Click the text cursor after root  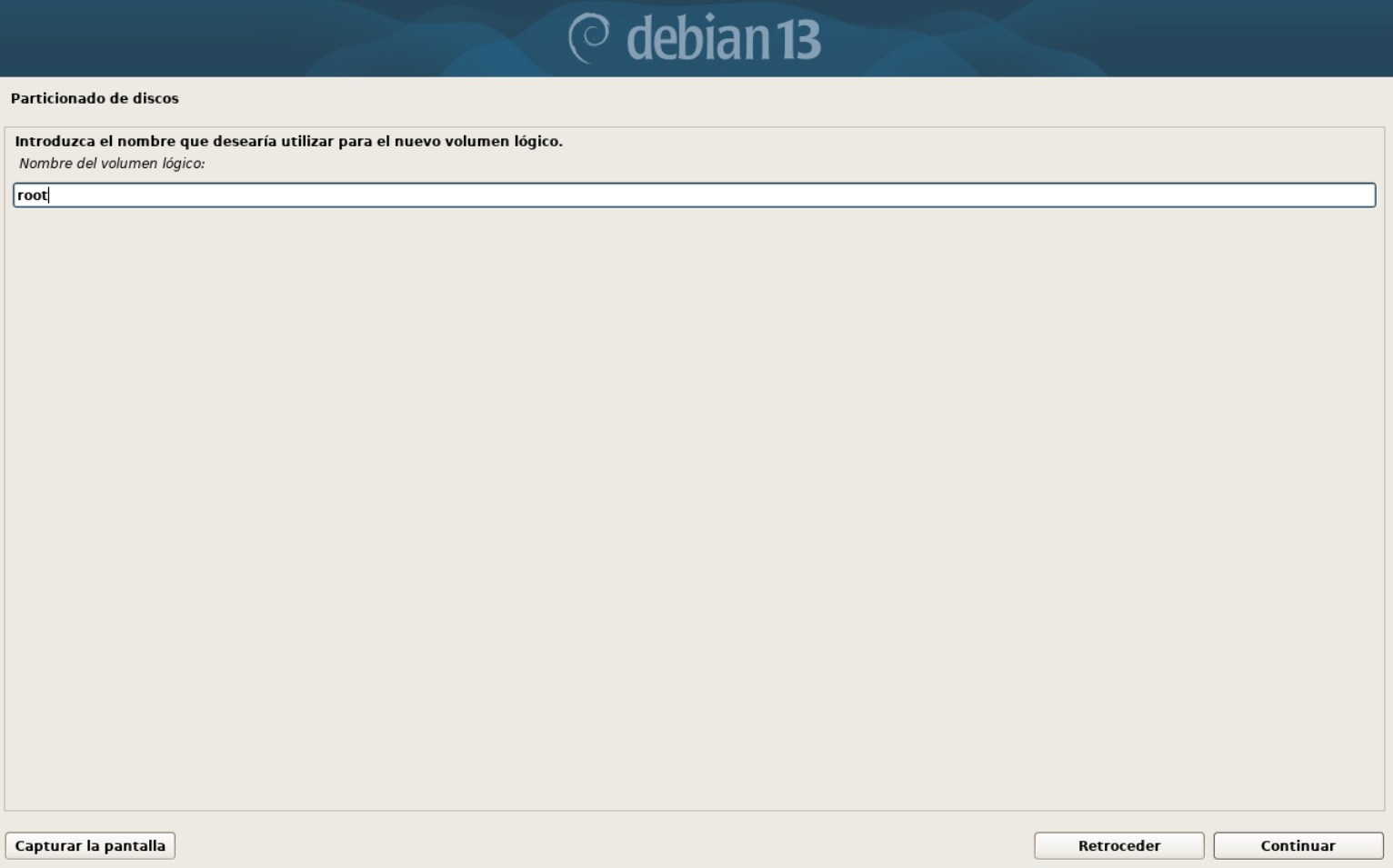tap(48, 195)
